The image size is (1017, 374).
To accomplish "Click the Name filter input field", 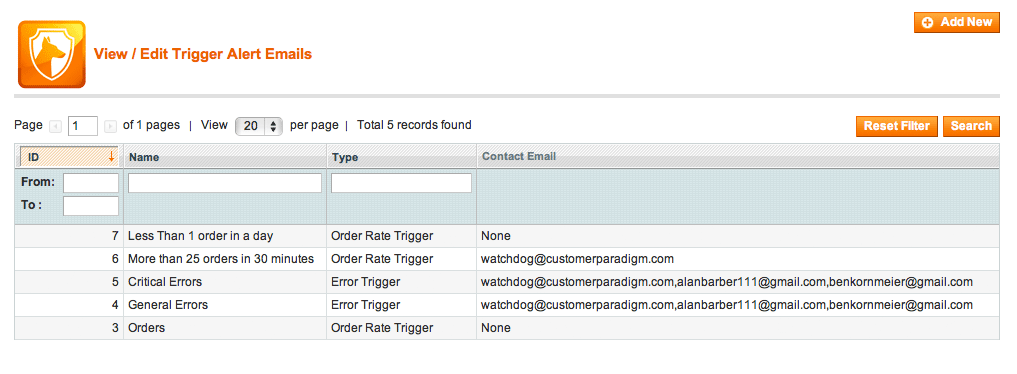I will 225,183.
